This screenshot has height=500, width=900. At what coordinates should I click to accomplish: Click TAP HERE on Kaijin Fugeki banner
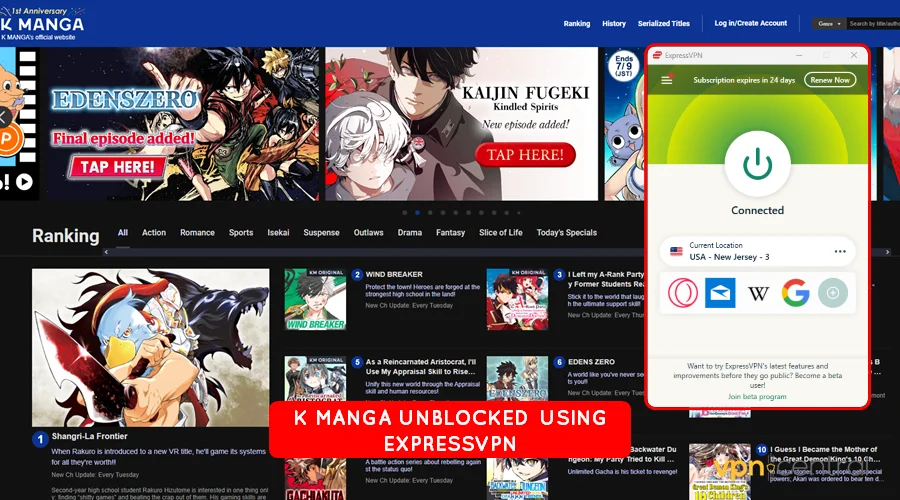coord(525,155)
